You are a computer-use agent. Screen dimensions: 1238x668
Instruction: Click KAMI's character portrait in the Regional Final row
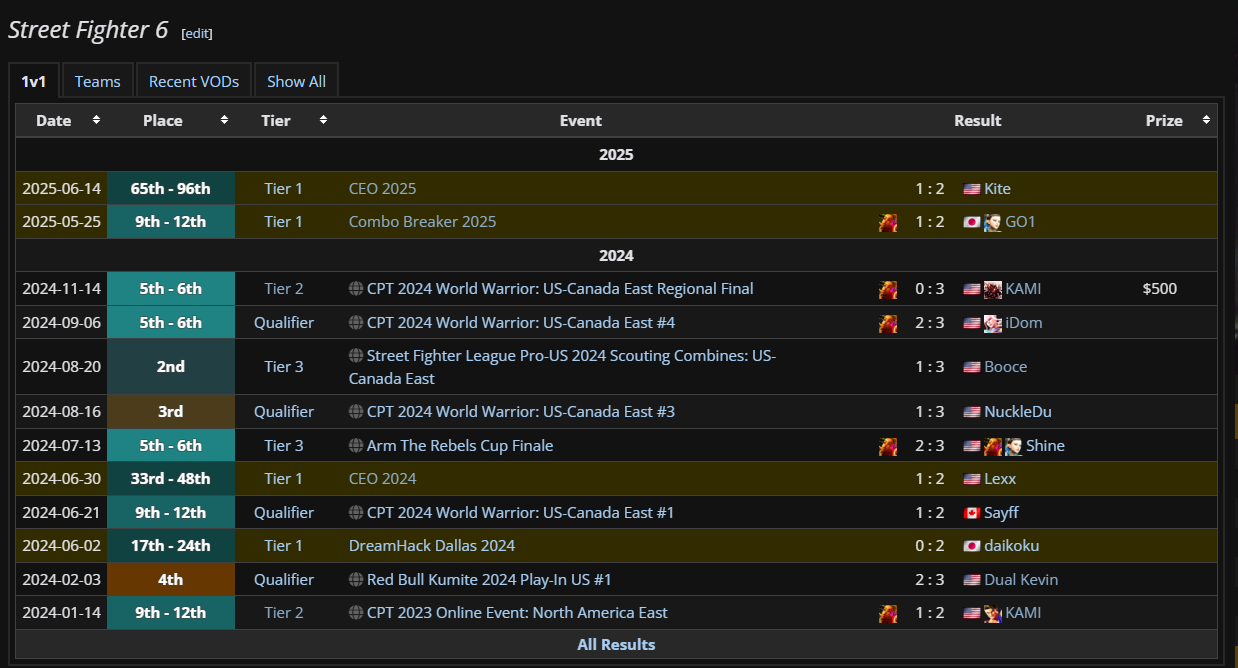point(992,289)
